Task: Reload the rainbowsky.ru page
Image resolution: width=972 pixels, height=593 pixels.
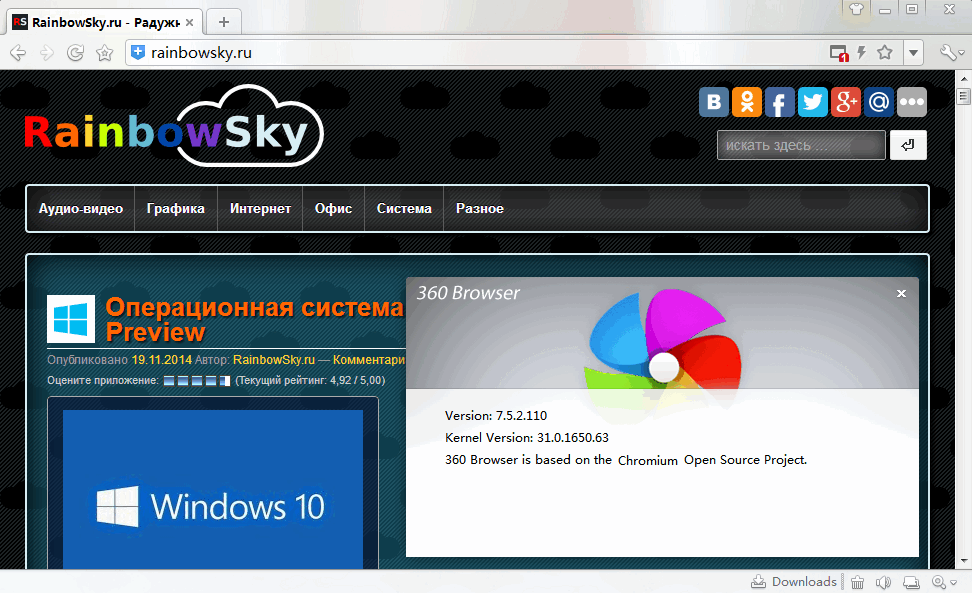Action: point(76,53)
